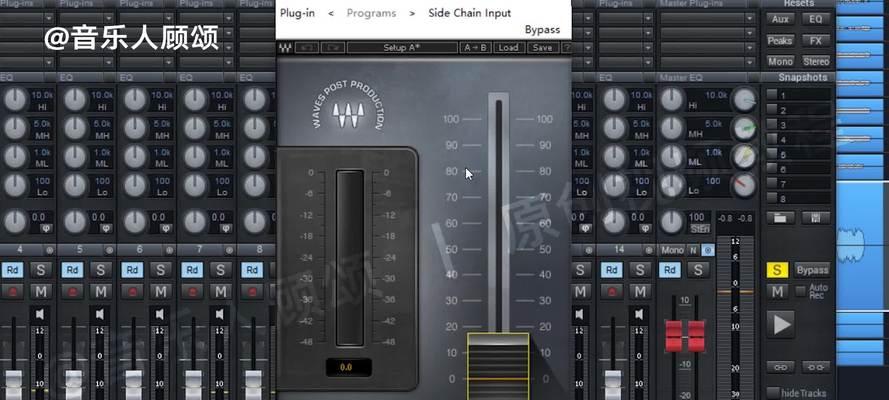Click the left chain-link button above hide Tracks

point(780,368)
